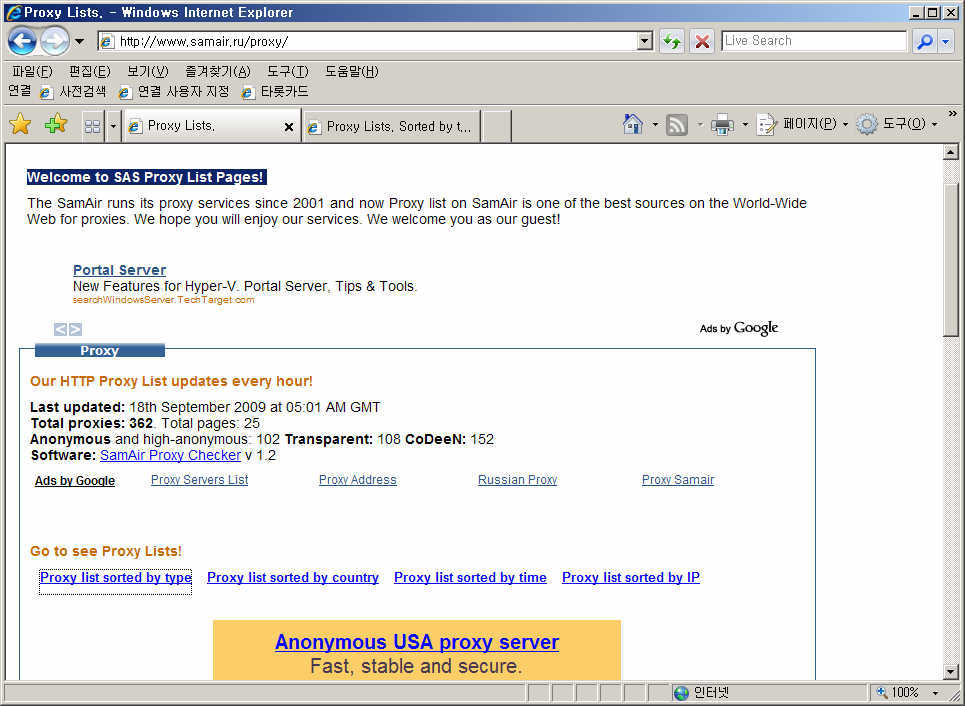Open the 연결 사용자 지정 link shortcut
Viewport: 965px width, 706px height.
174,92
